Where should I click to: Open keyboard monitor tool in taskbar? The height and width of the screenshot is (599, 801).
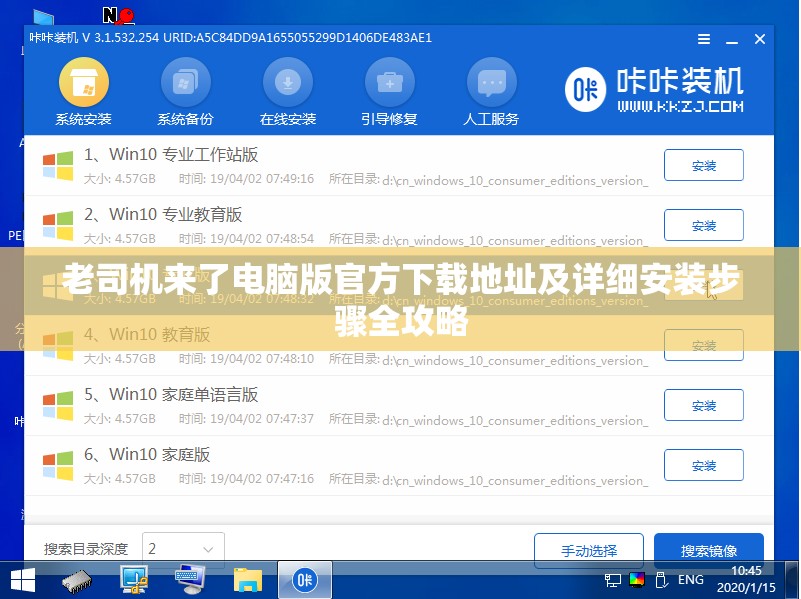coord(190,580)
